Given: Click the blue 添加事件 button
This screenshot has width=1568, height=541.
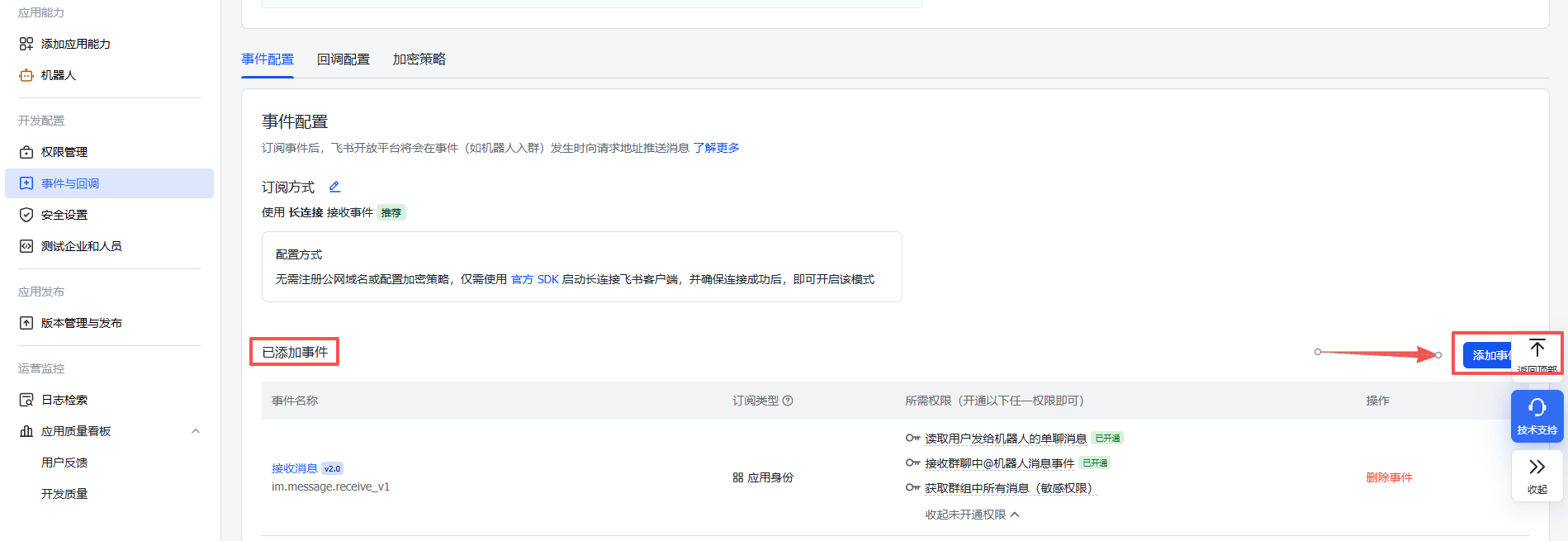Looking at the screenshot, I should coord(1488,355).
